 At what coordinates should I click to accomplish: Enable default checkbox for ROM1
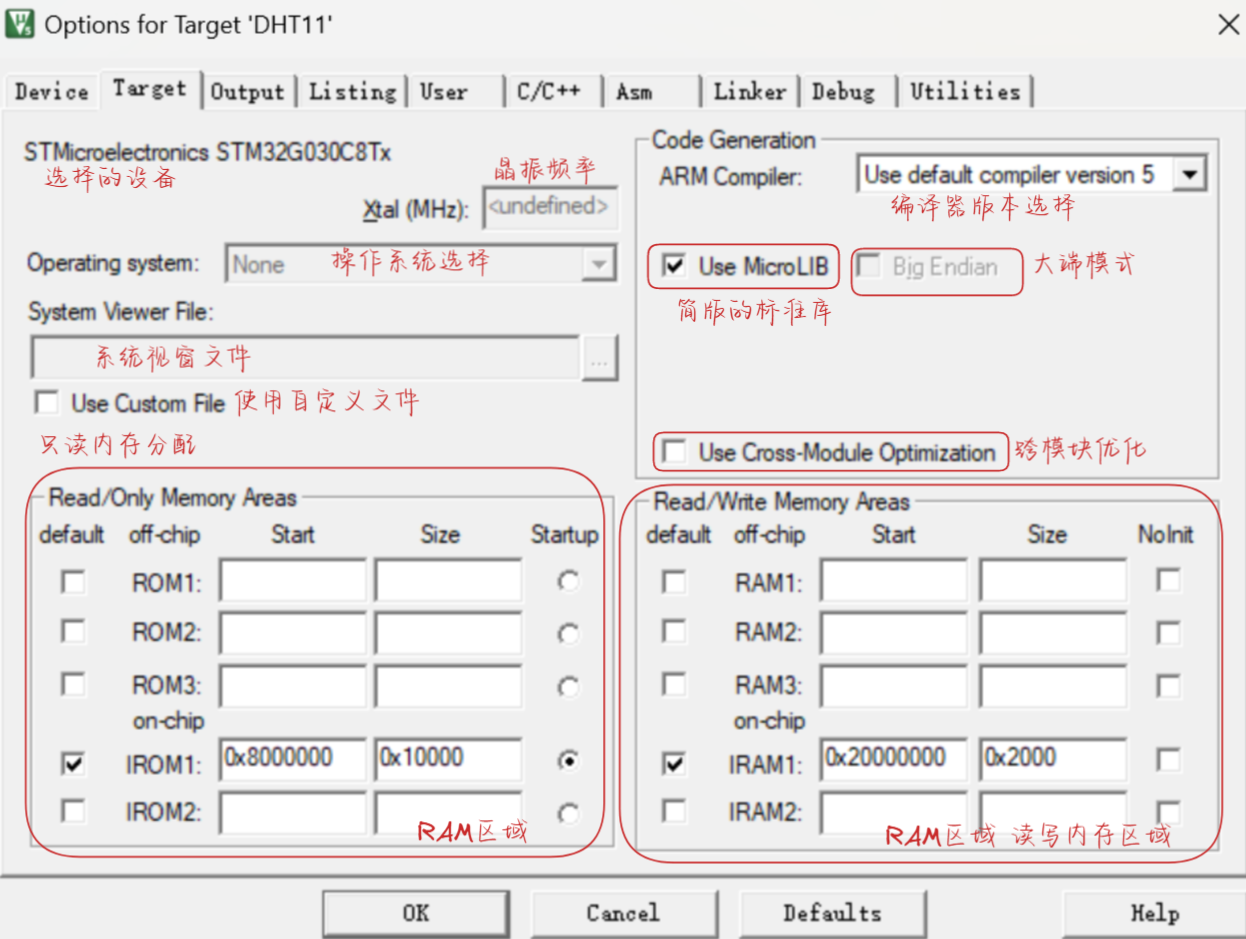click(x=72, y=581)
